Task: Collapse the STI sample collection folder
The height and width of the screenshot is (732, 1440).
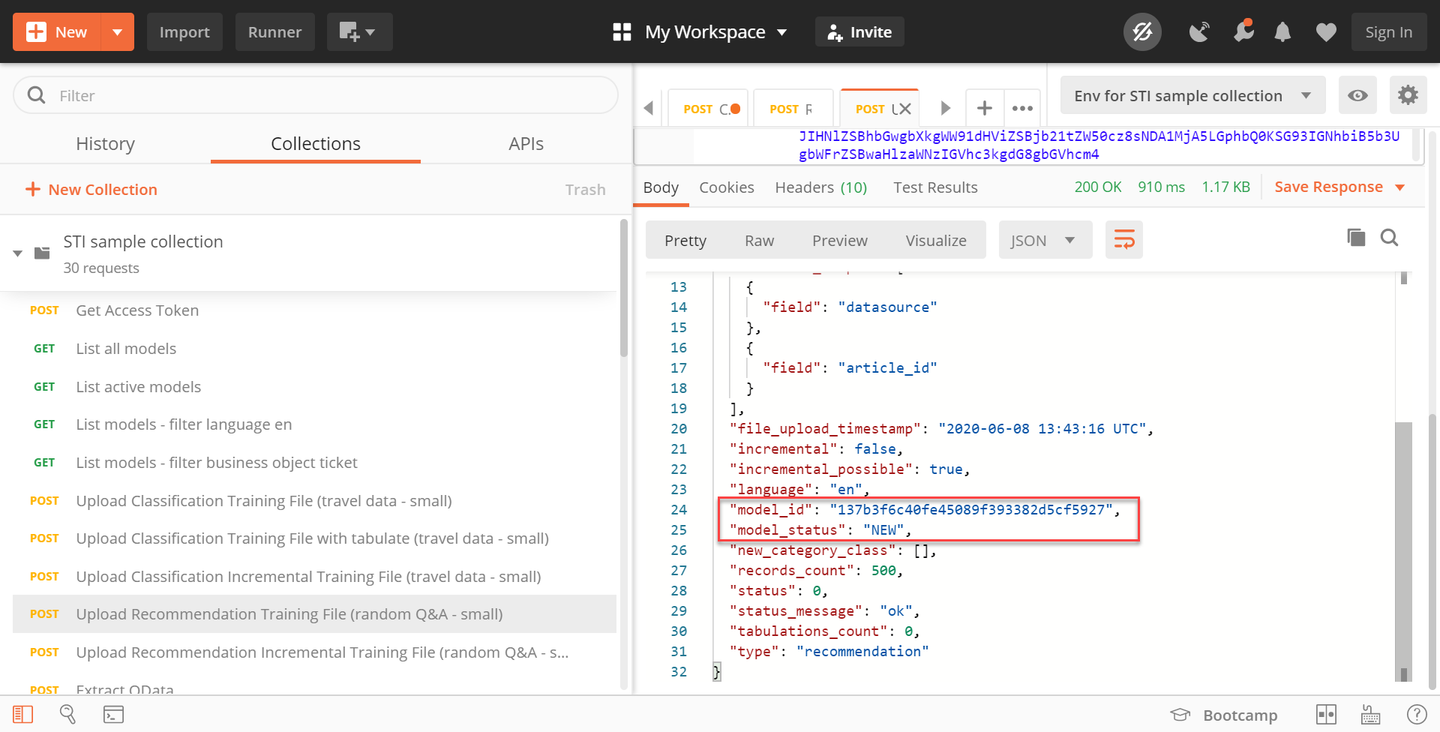Action: (17, 253)
